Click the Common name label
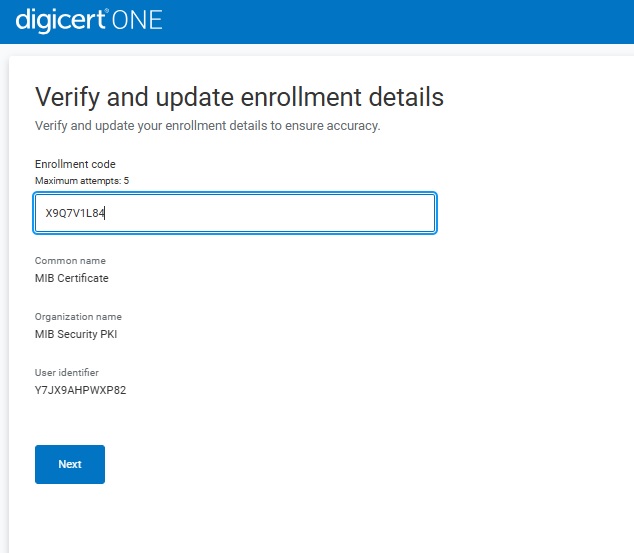The image size is (634, 553). coord(70,261)
